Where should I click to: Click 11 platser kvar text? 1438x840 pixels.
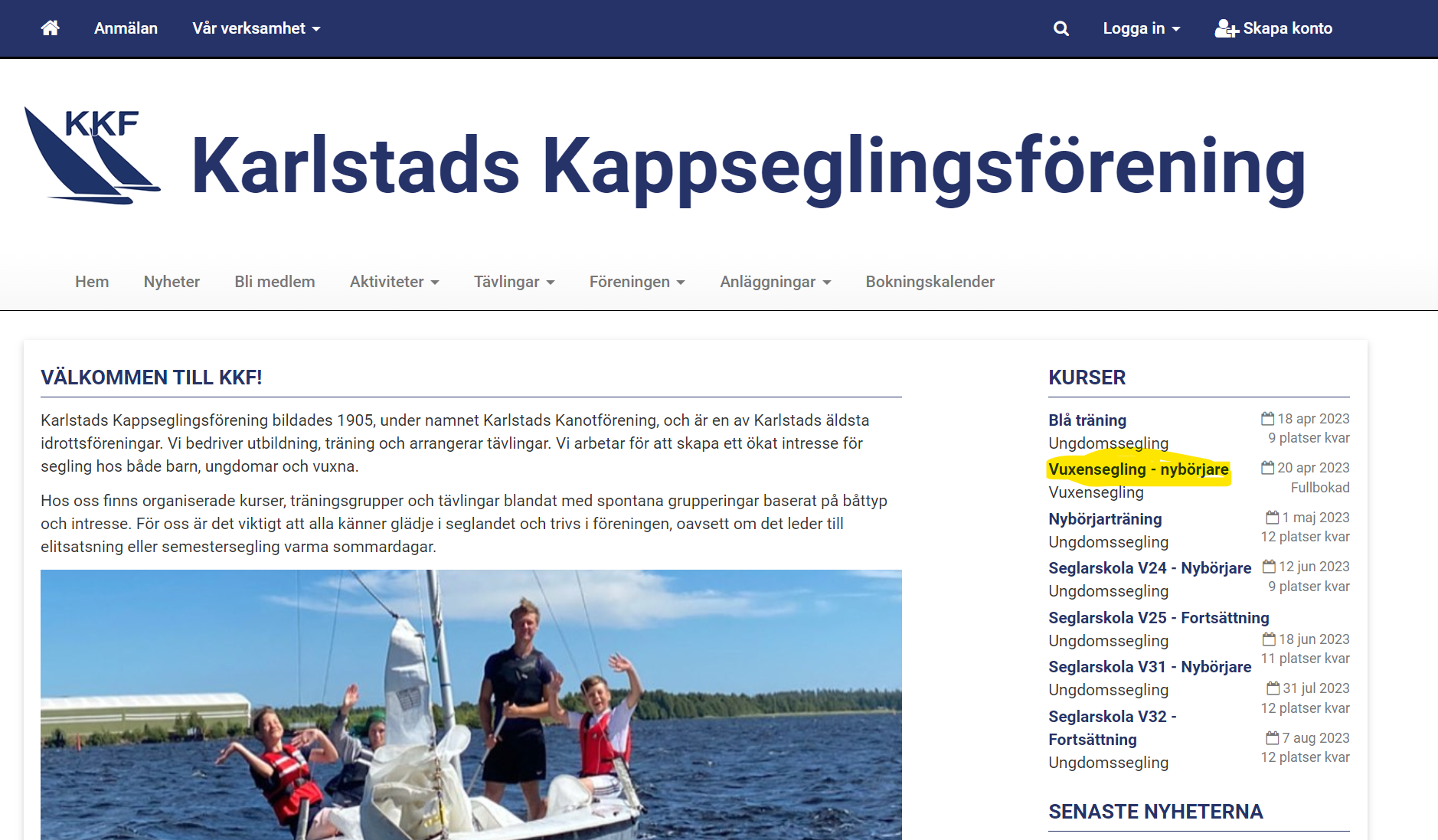pos(1306,659)
